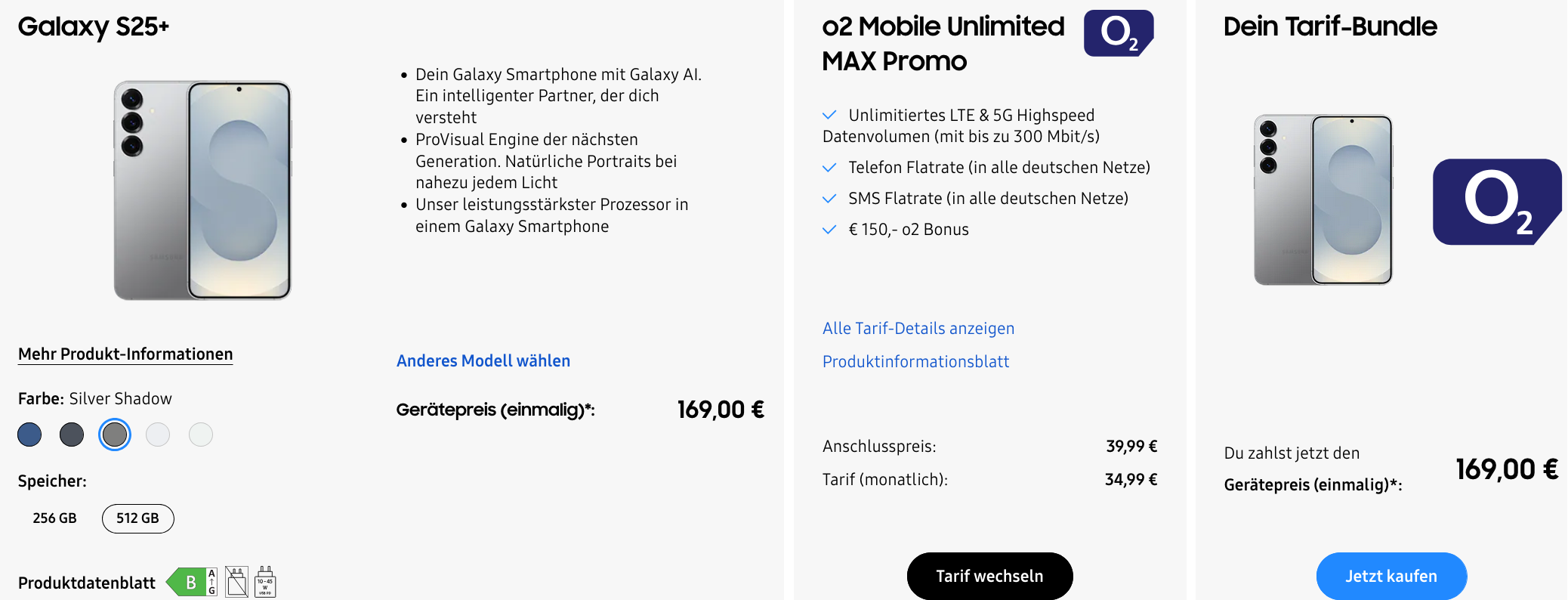Select the 256 GB storage option

coord(54,518)
